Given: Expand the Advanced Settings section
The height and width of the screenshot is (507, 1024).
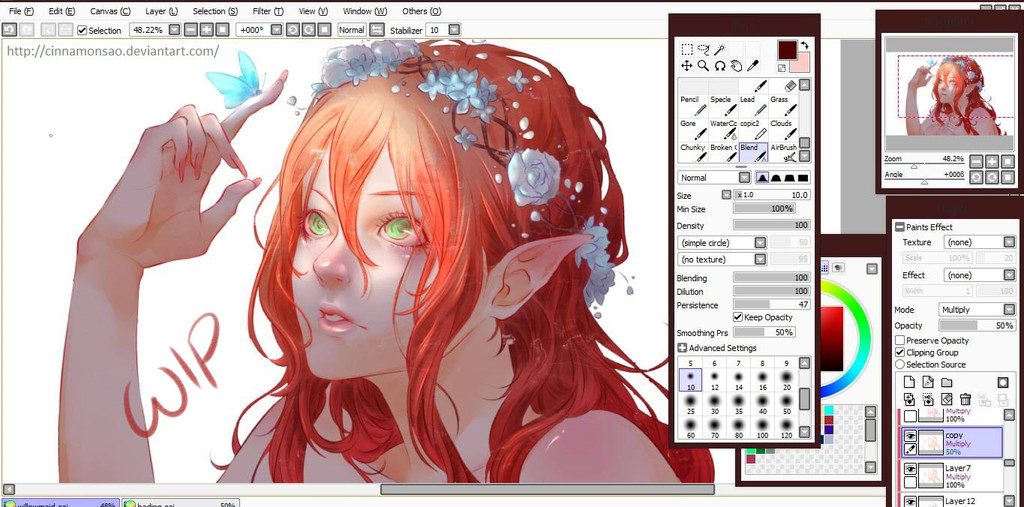Looking at the screenshot, I should 682,348.
